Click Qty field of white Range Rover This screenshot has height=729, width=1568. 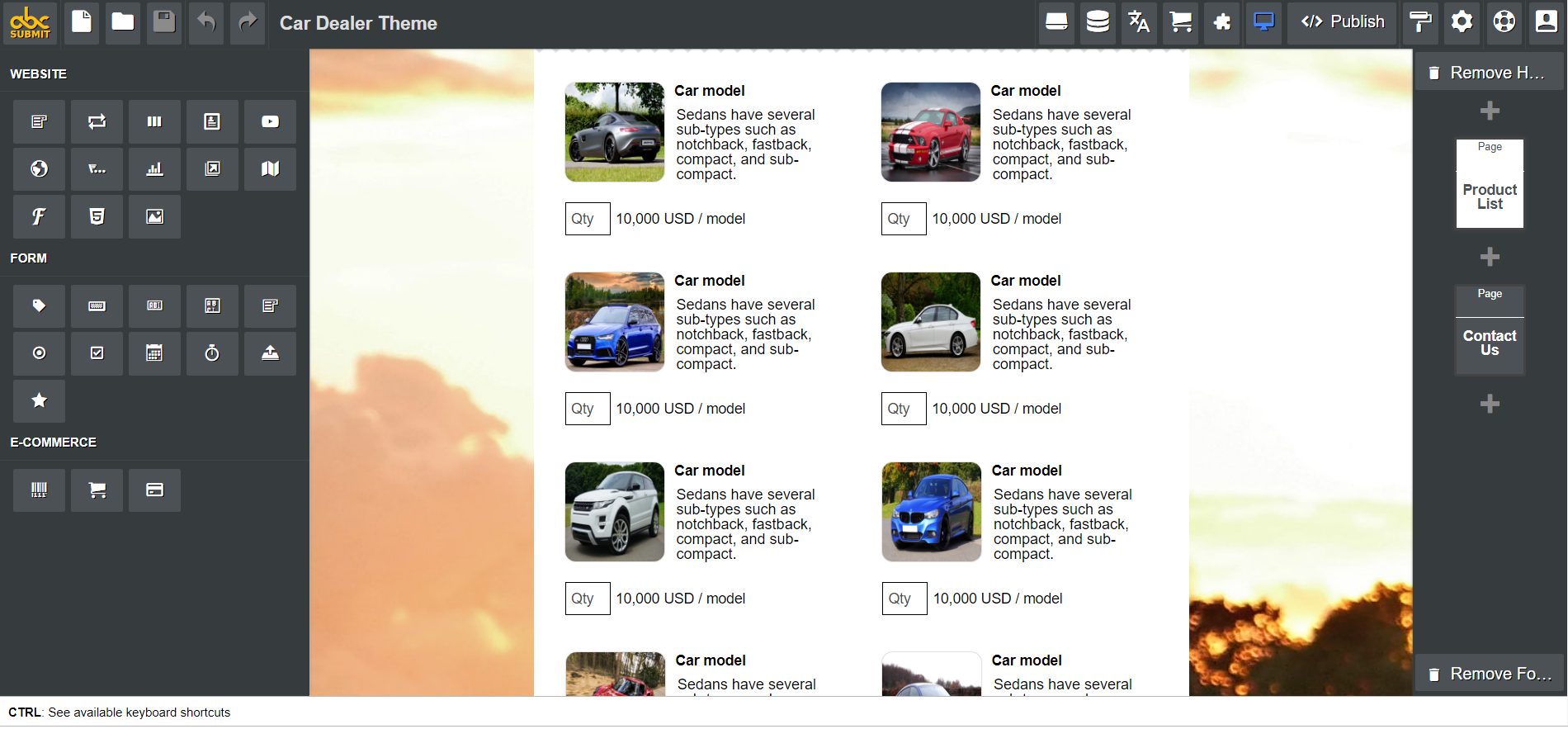[x=588, y=599]
